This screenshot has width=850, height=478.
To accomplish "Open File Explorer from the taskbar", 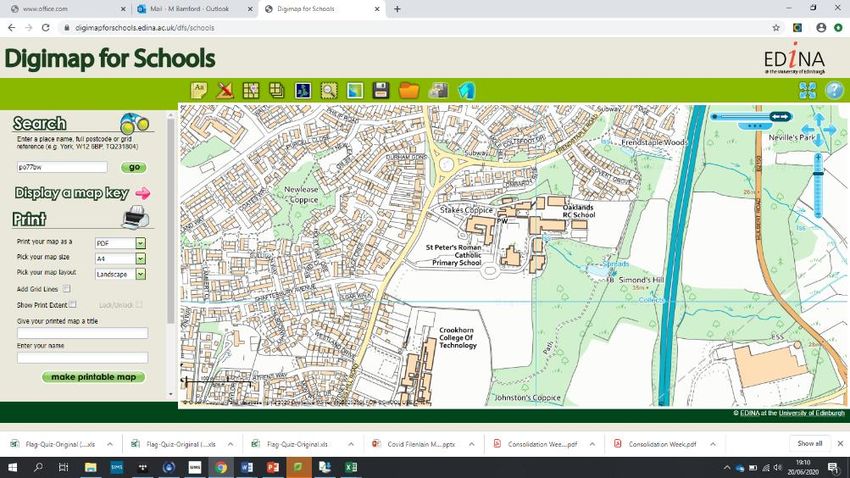I will (x=91, y=467).
